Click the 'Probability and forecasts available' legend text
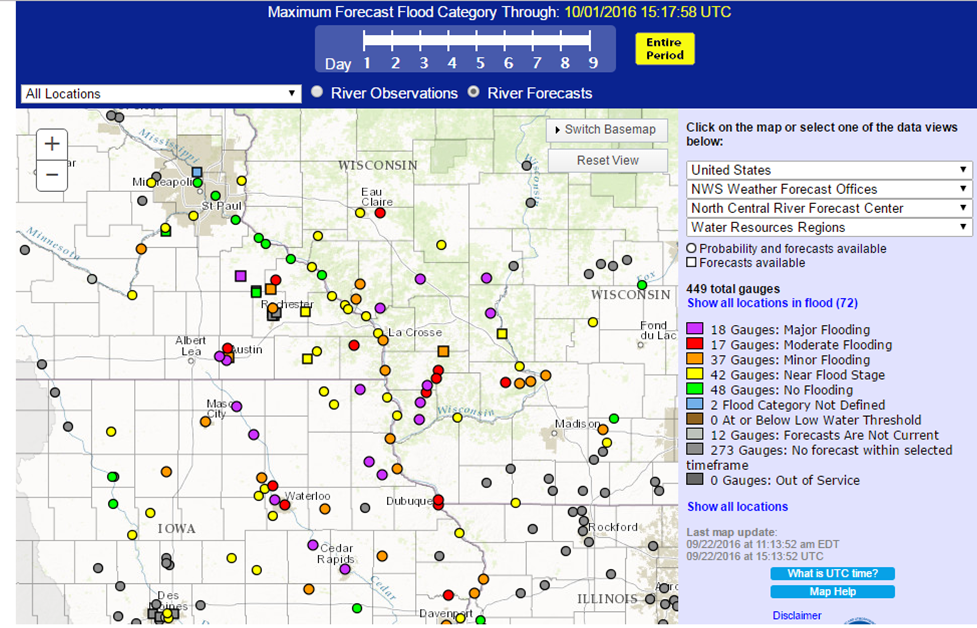The height and width of the screenshot is (628, 977). tap(793, 249)
